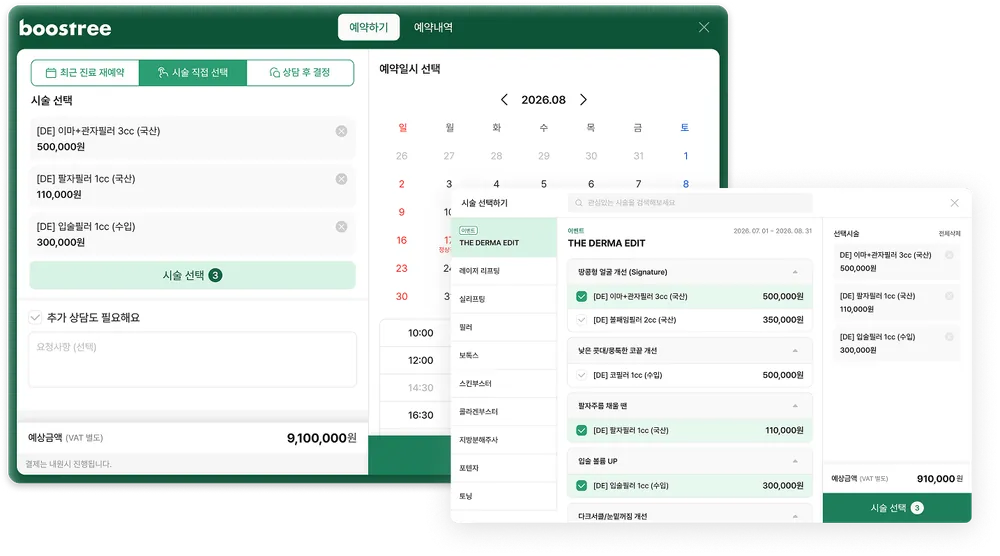Close the 시술 선택하기 popup
The height and width of the screenshot is (556, 1000).
pyautogui.click(x=954, y=203)
